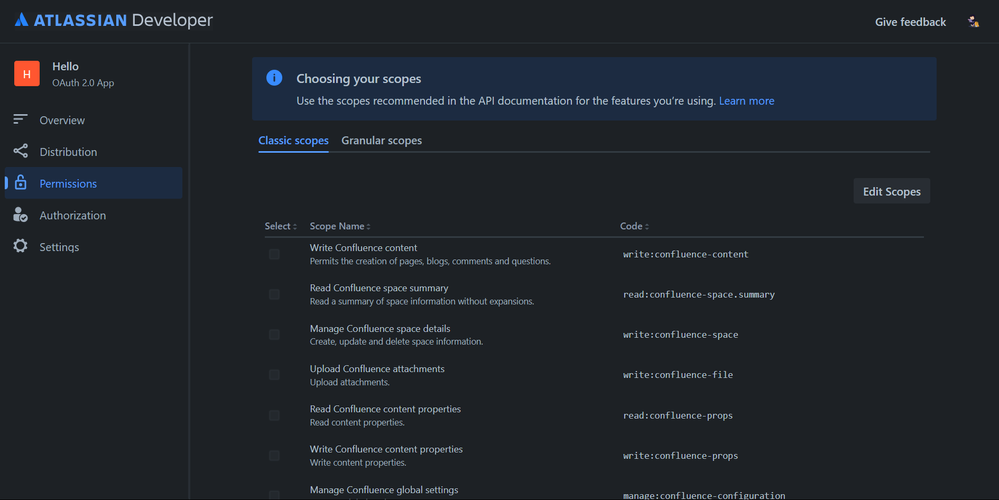
Task: Open the Learn more link
Action: coord(746,101)
